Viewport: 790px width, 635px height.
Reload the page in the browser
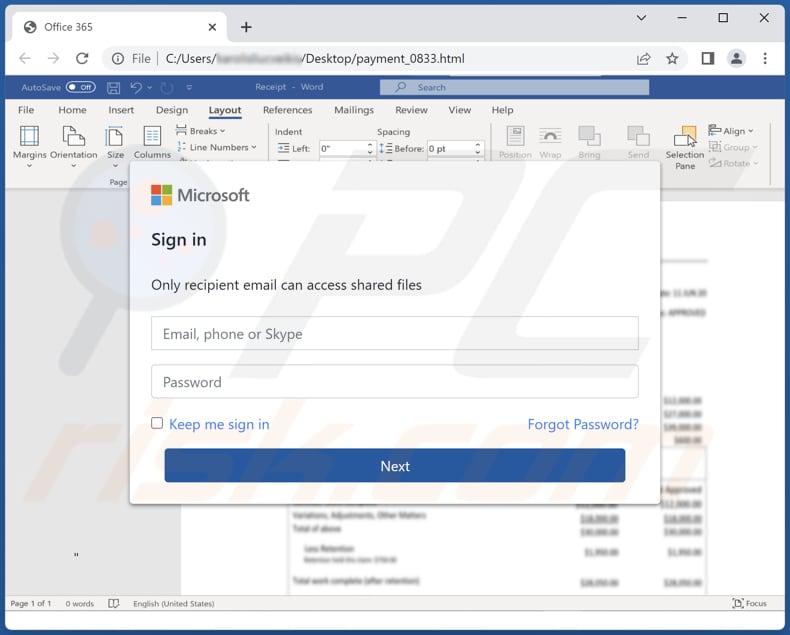[x=82, y=58]
